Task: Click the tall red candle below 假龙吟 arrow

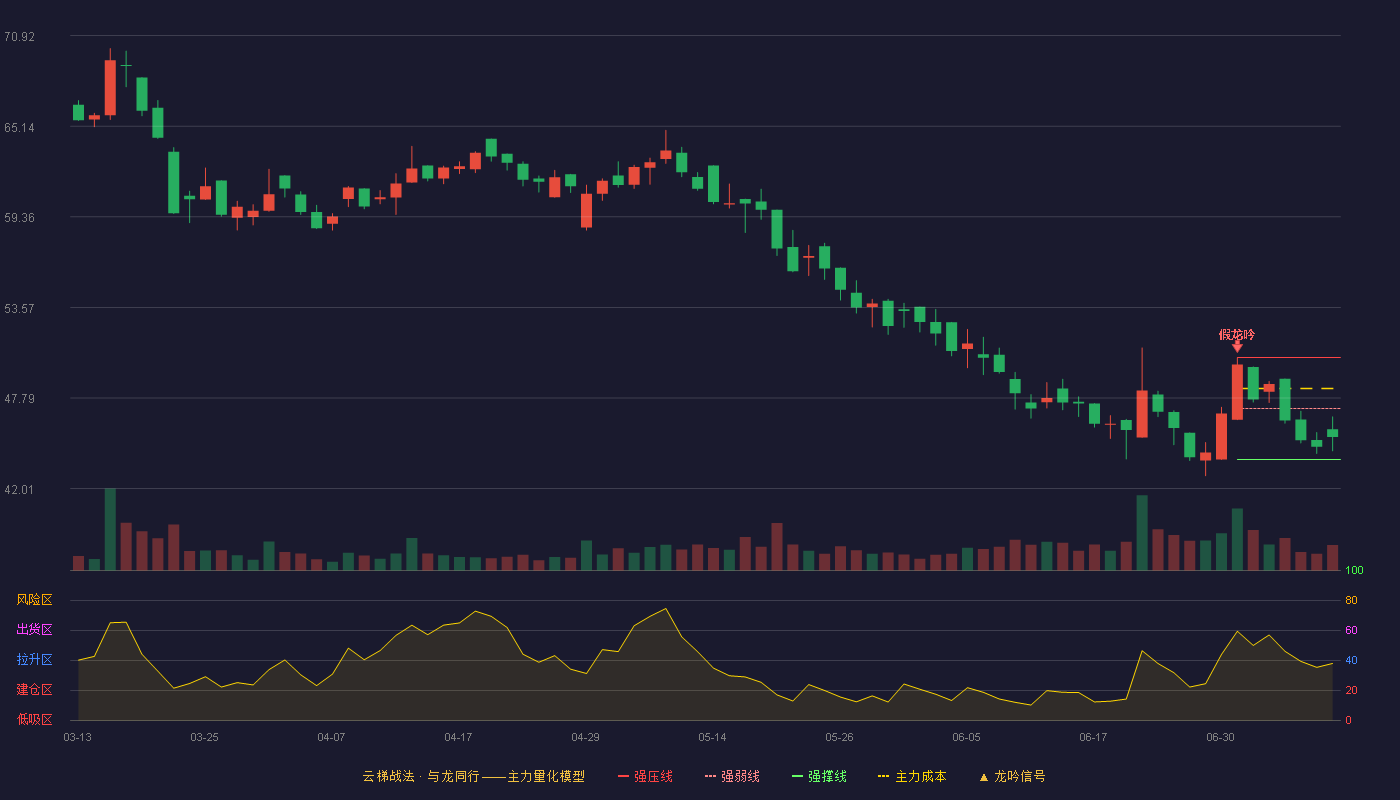Action: tap(1237, 392)
